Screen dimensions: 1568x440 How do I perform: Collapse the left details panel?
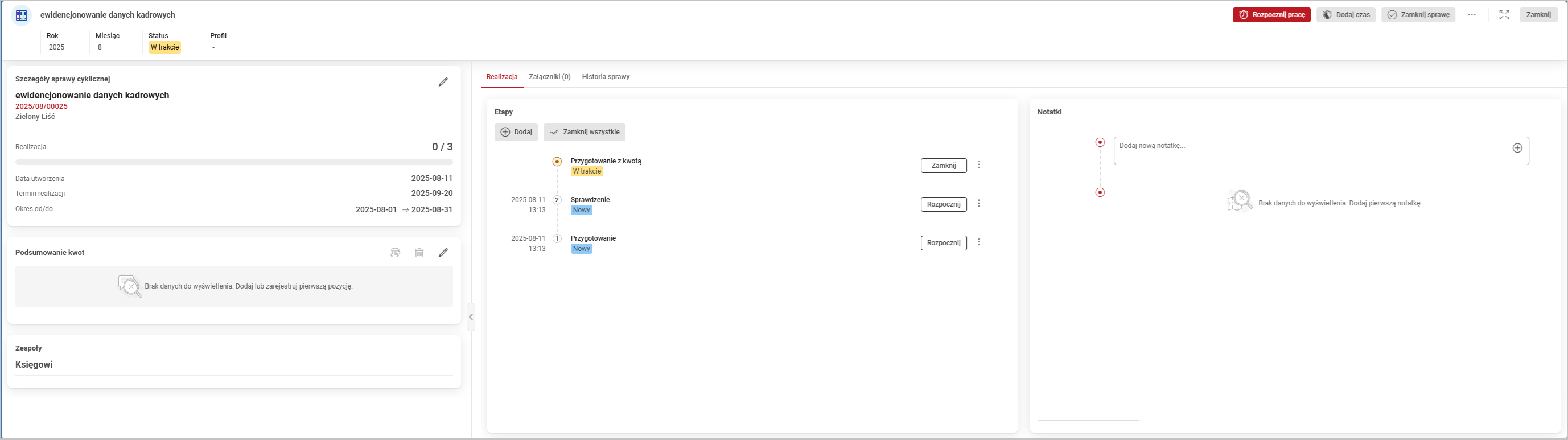point(471,317)
